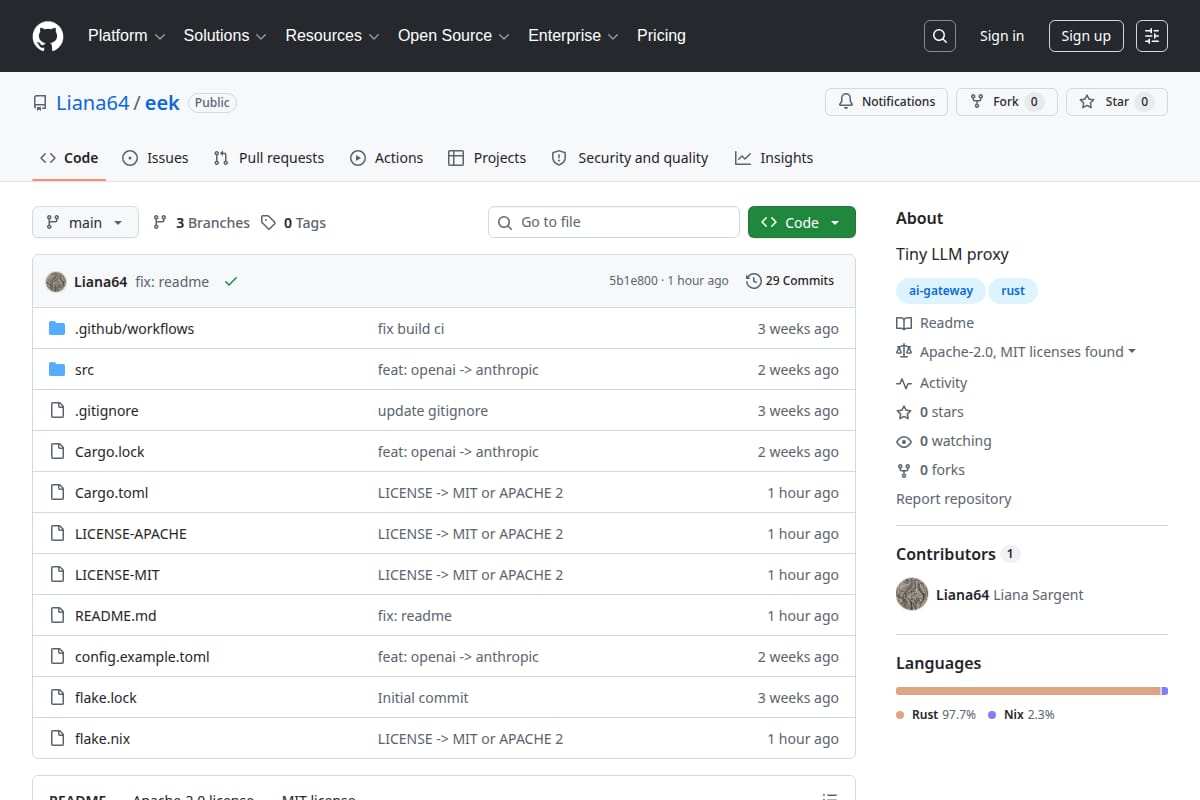
Task: Click the ai-gateway topic tag
Action: tap(940, 291)
